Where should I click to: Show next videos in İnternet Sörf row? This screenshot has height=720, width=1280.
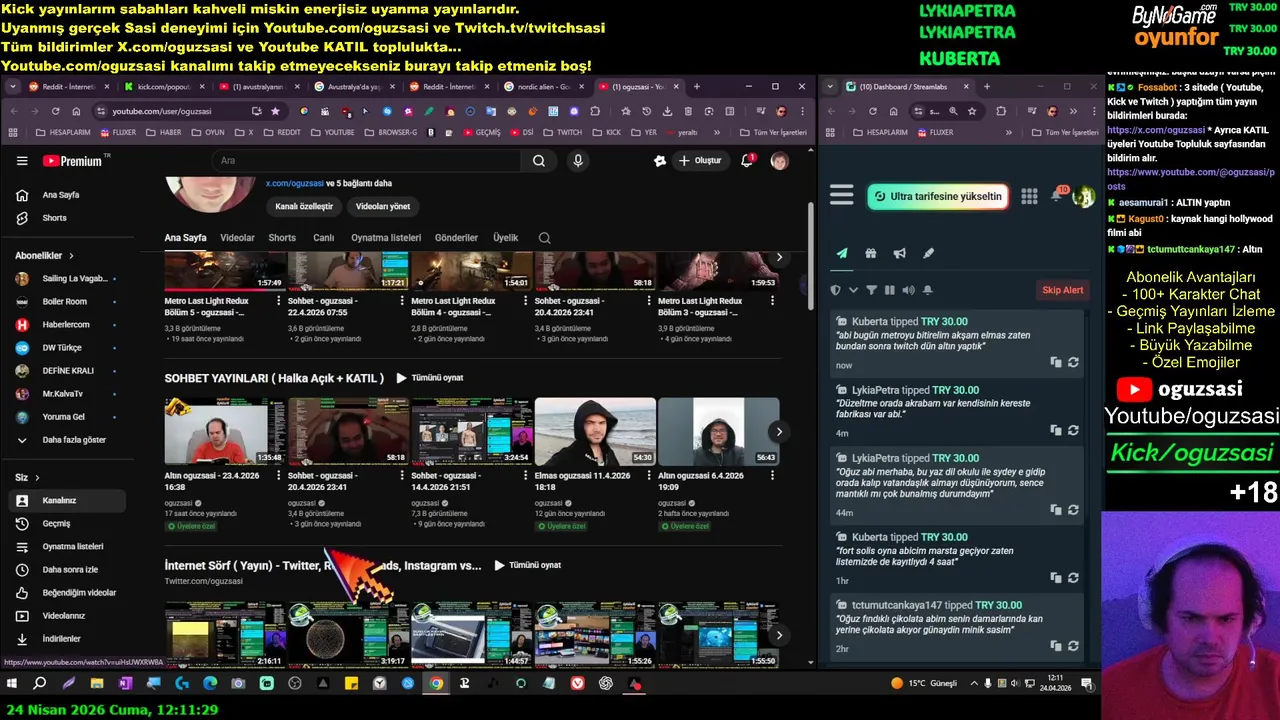click(x=779, y=635)
